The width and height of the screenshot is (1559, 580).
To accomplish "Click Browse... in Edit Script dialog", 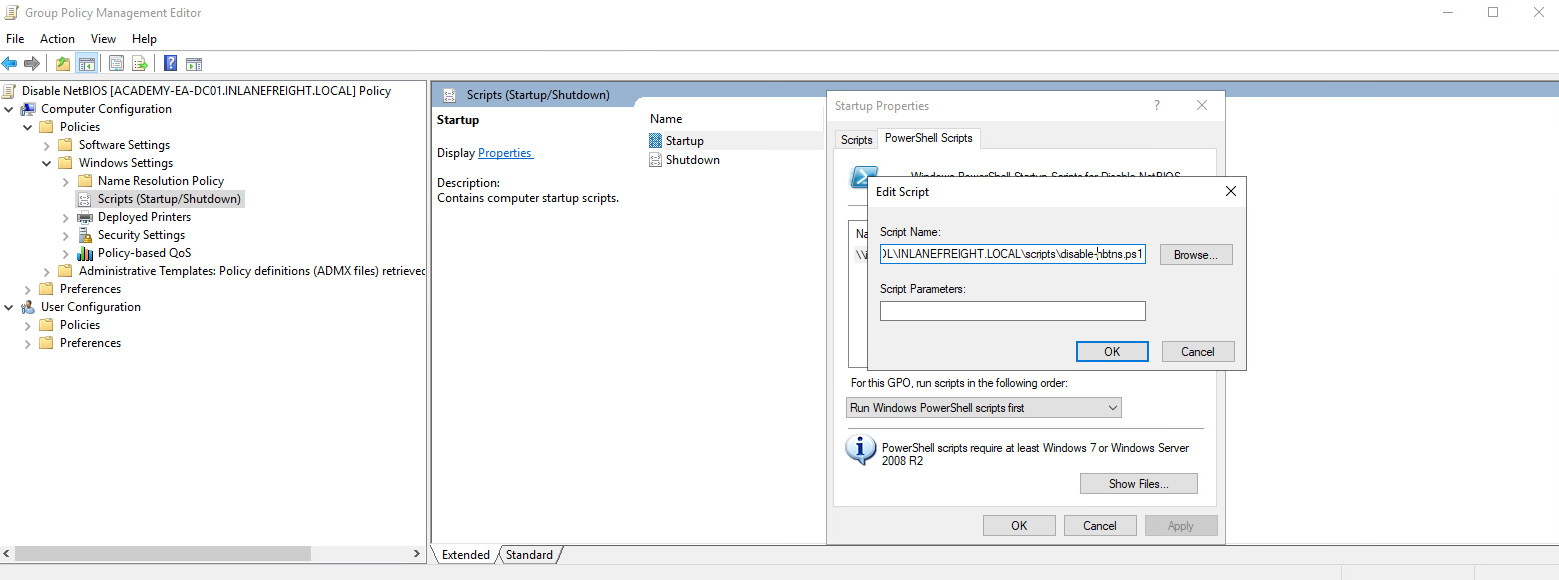I will 1196,255.
